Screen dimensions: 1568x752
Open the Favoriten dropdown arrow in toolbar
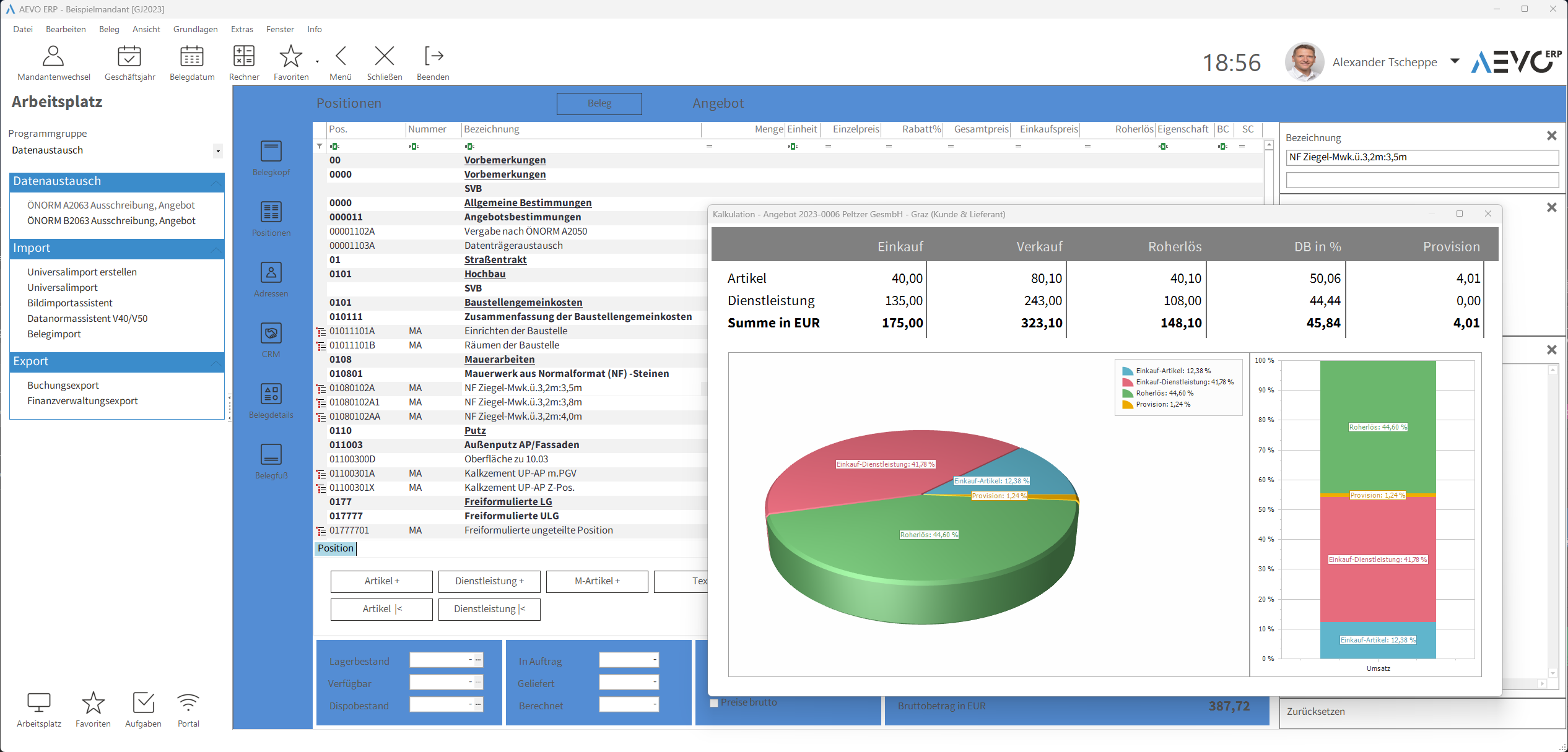click(x=317, y=61)
